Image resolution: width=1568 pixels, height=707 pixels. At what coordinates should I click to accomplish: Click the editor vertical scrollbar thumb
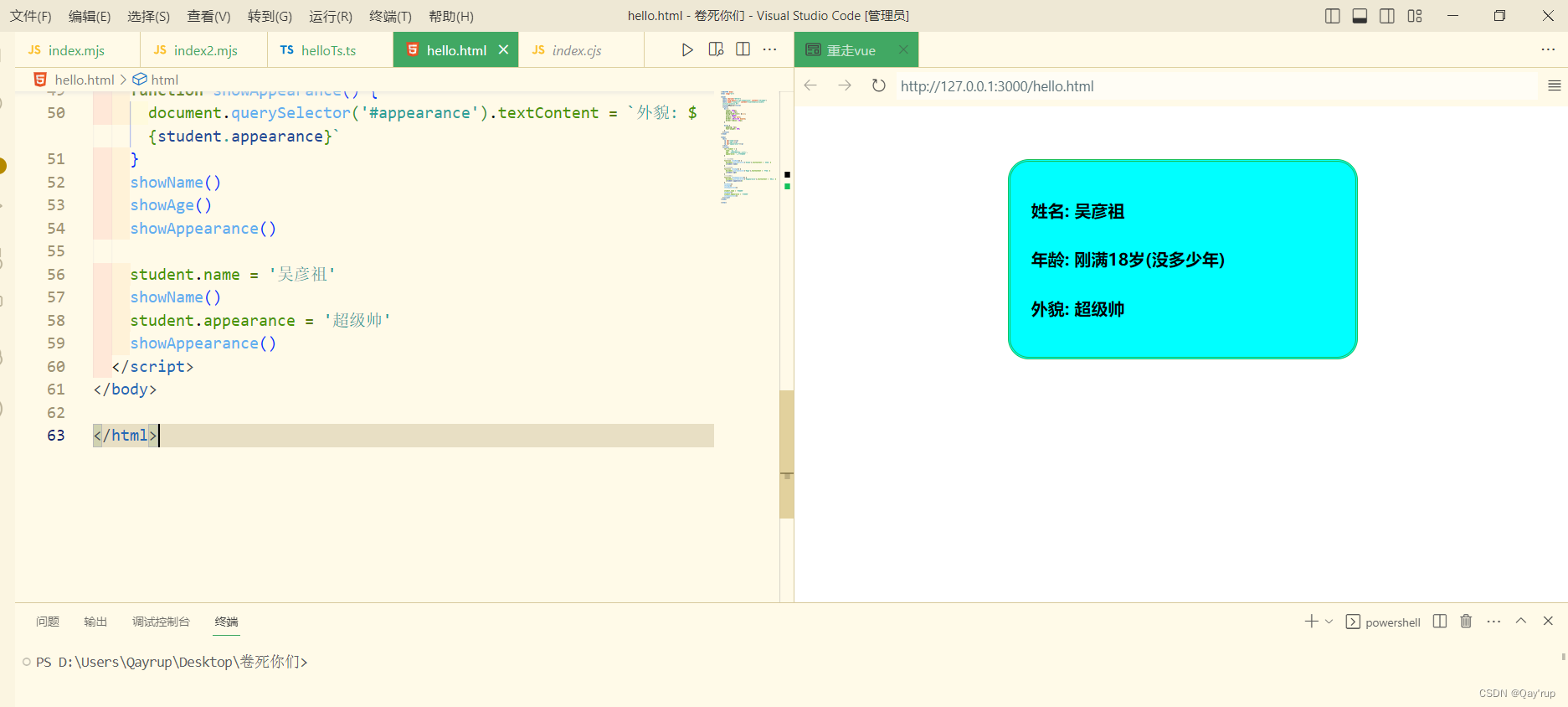coord(787,453)
